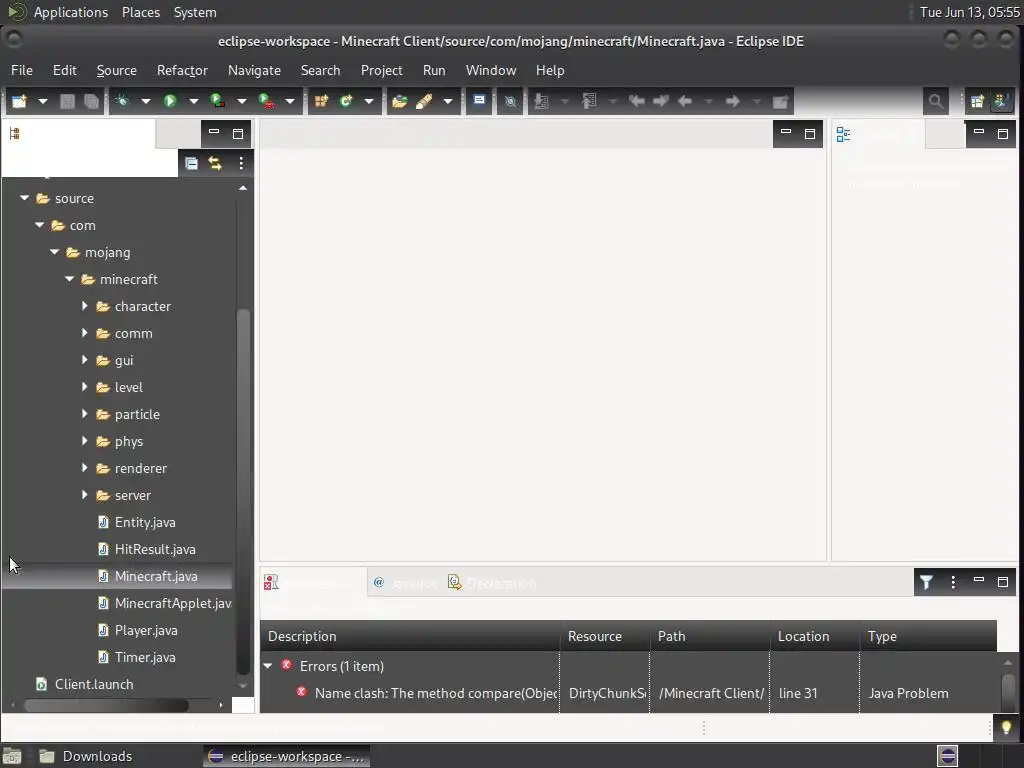Image resolution: width=1024 pixels, height=768 pixels.
Task: Expand the renderer folder
Action: tap(84, 468)
